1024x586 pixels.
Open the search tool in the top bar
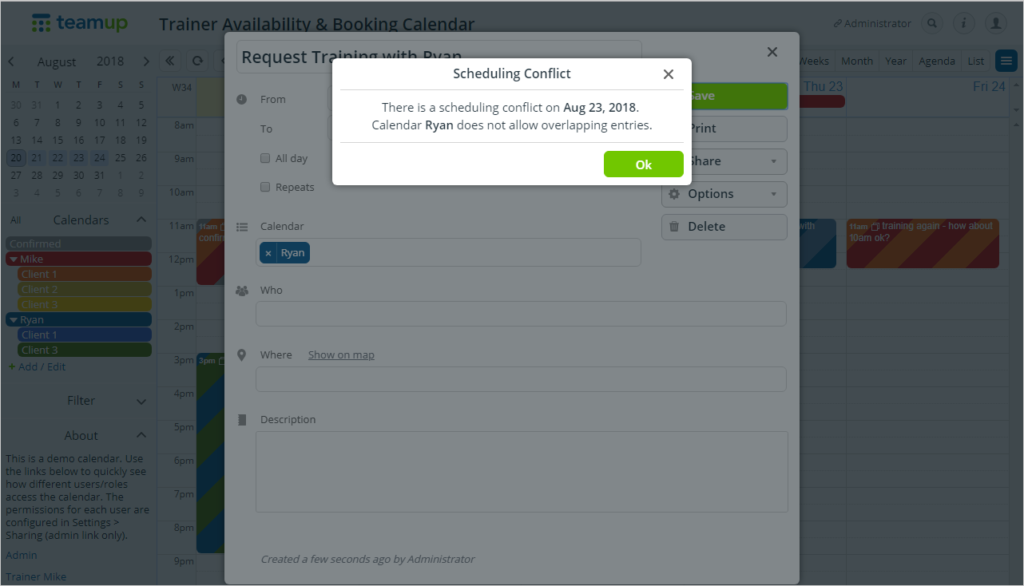[x=932, y=22]
